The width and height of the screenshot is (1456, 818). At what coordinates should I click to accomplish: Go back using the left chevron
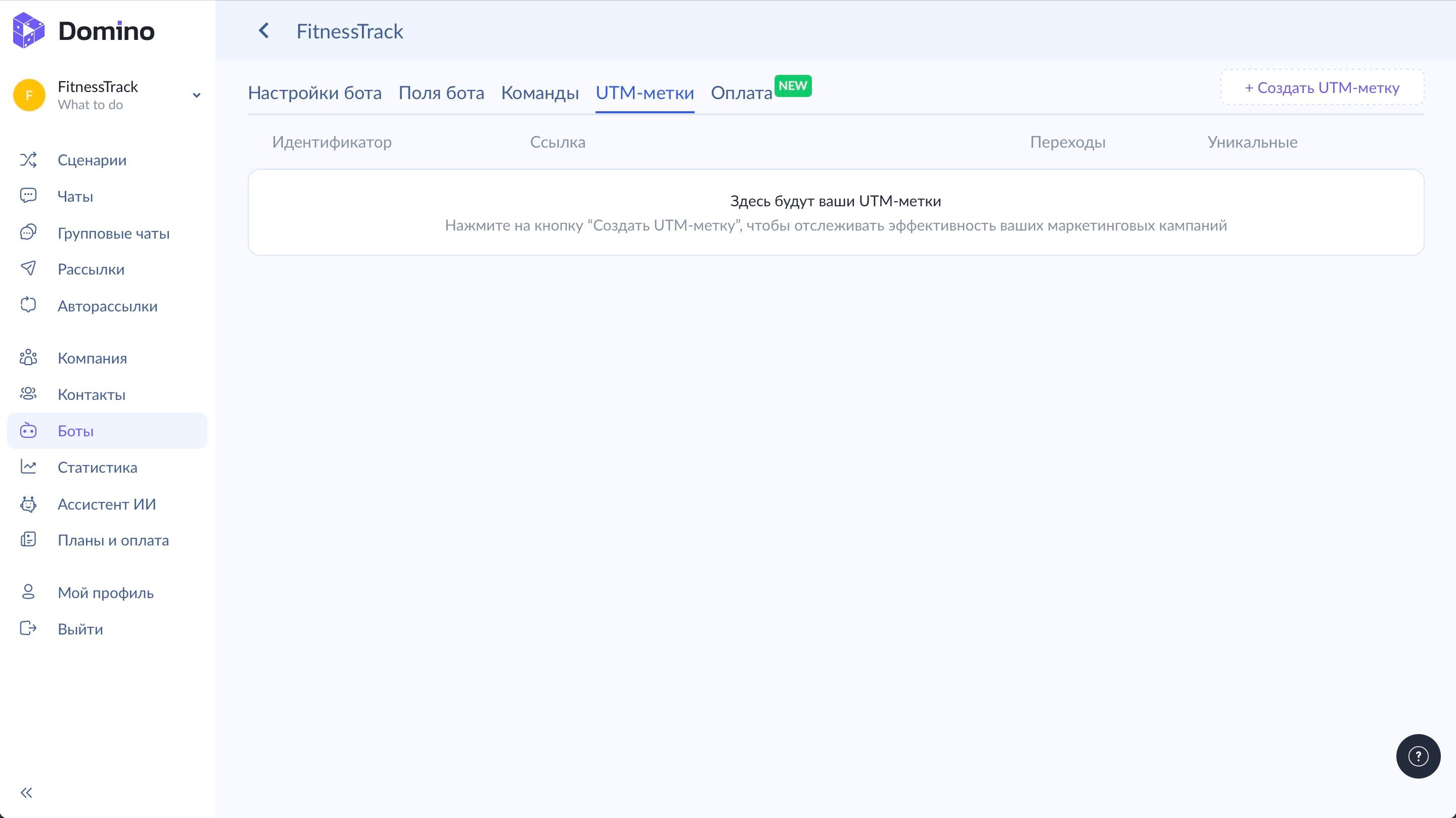(263, 31)
